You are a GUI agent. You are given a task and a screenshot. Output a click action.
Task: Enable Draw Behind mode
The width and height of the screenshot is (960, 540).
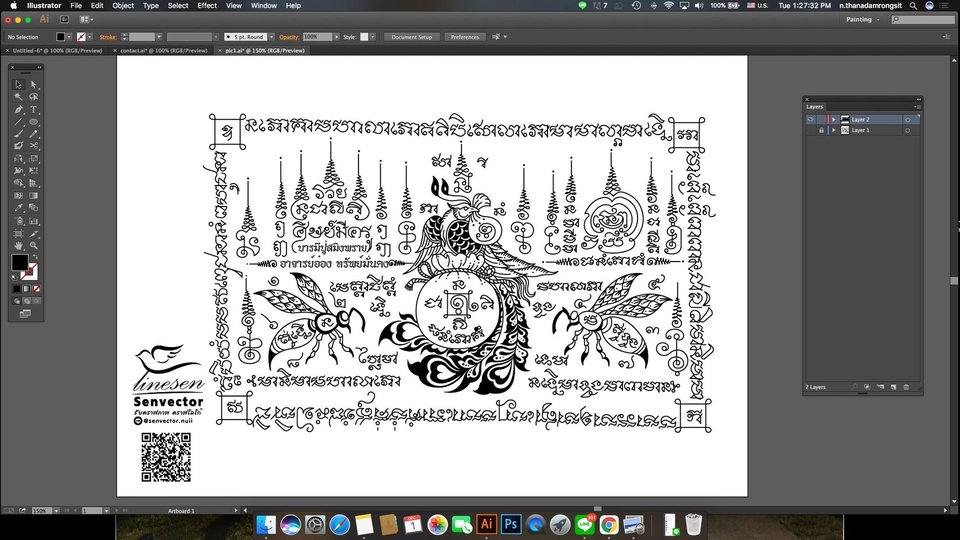pyautogui.click(x=26, y=301)
